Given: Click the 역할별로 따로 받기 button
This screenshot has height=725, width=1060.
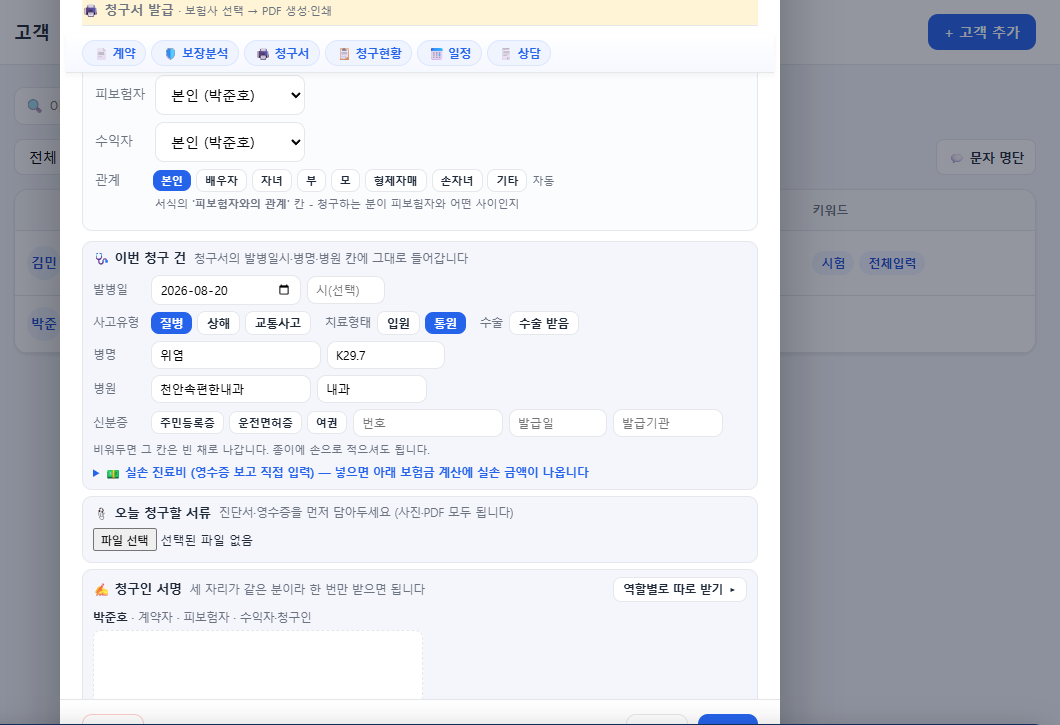Looking at the screenshot, I should [680, 590].
